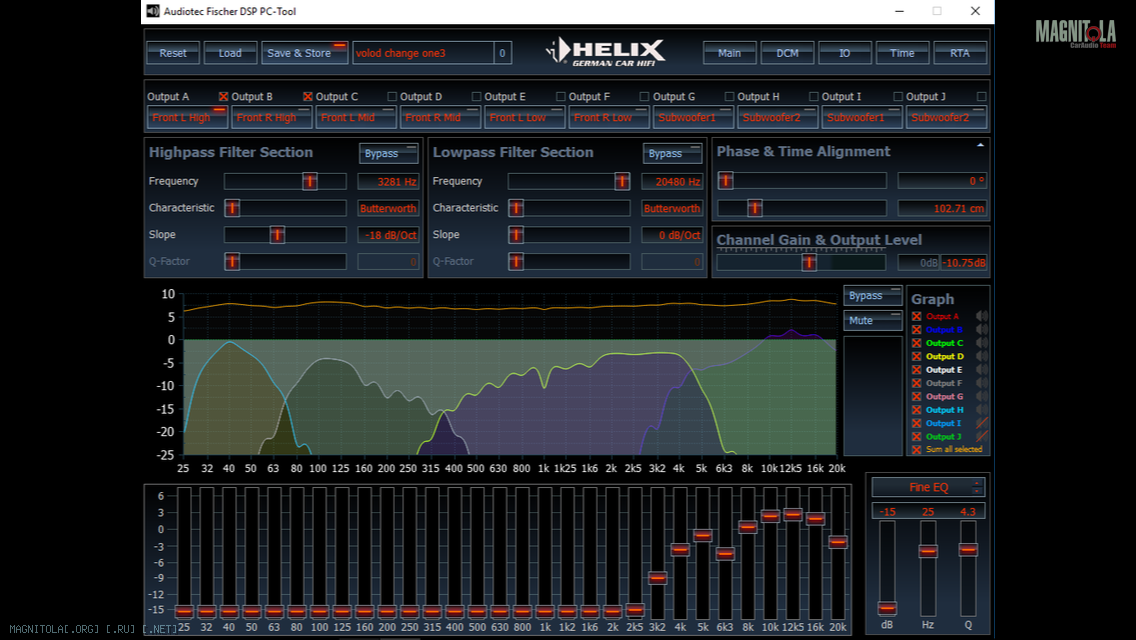
Task: Hide Output G curve in Graph list
Action: click(916, 396)
